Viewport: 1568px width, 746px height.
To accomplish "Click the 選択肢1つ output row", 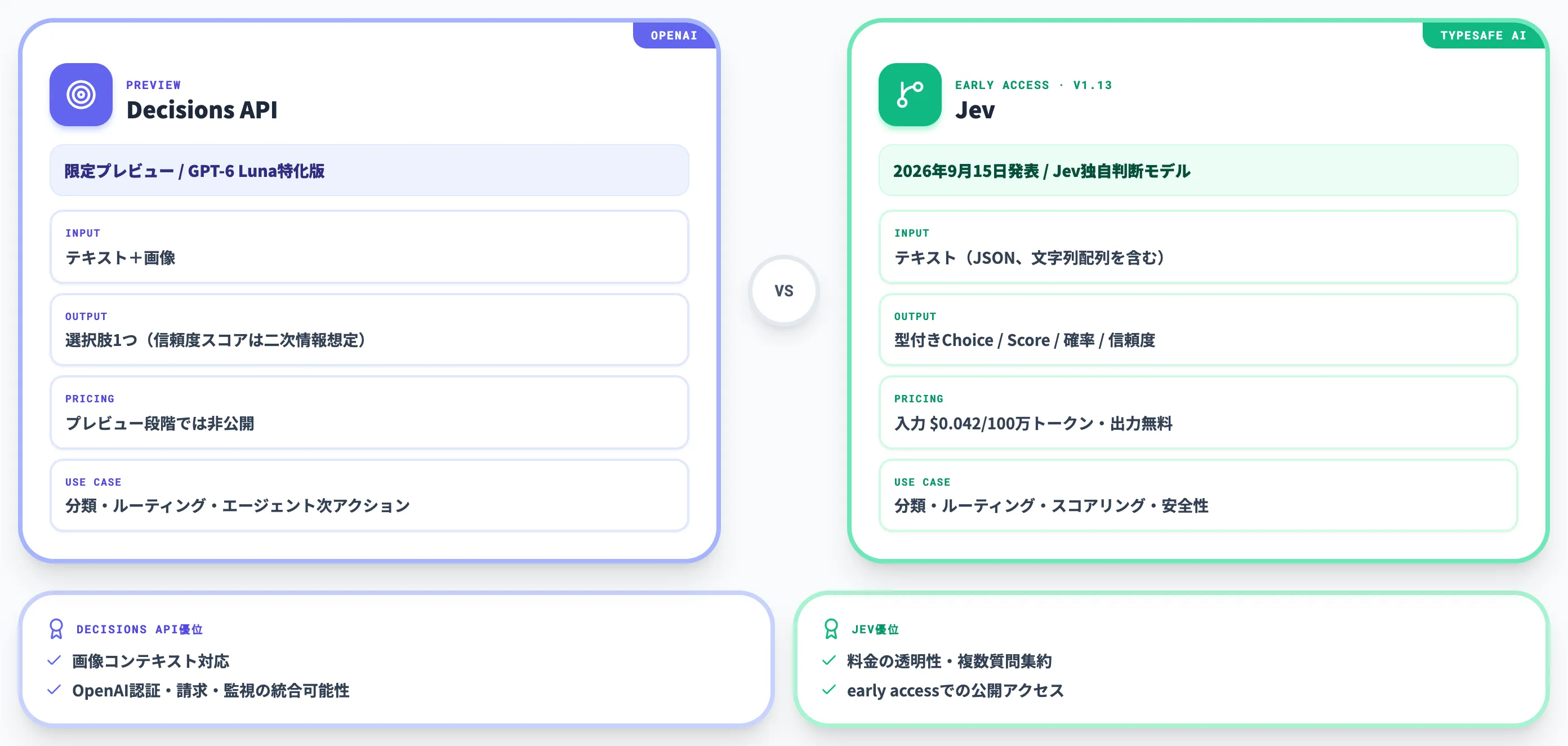I will (369, 330).
